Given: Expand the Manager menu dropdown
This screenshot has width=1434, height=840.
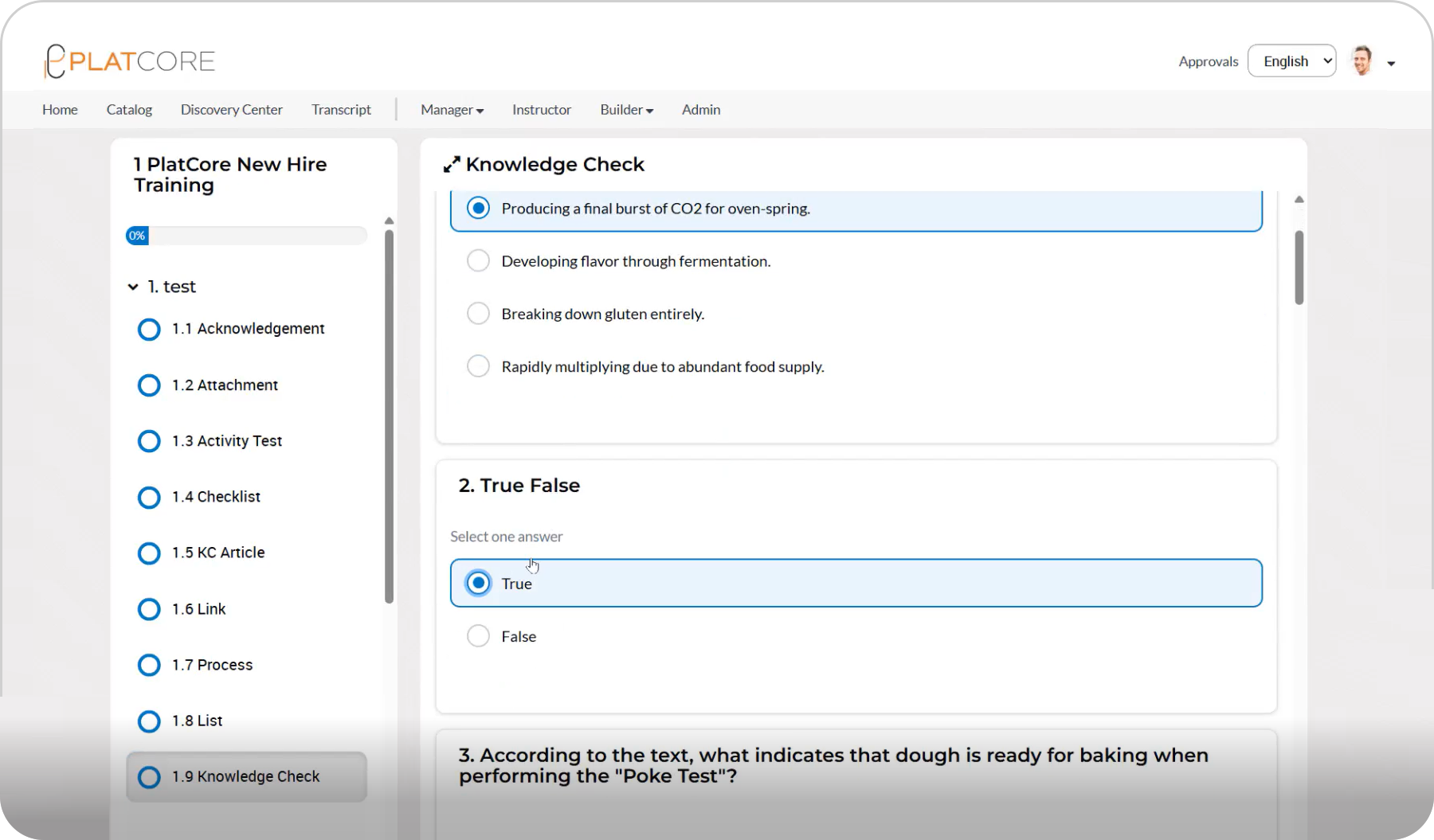Looking at the screenshot, I should coord(452,110).
